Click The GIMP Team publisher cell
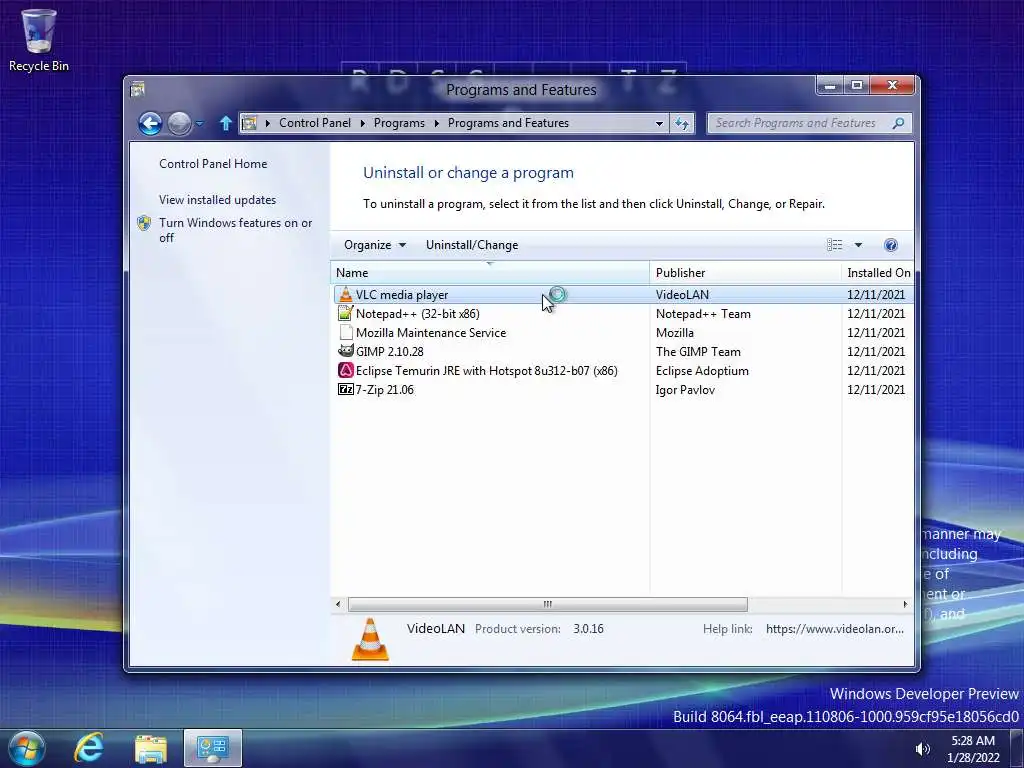1024x768 pixels. coord(698,351)
